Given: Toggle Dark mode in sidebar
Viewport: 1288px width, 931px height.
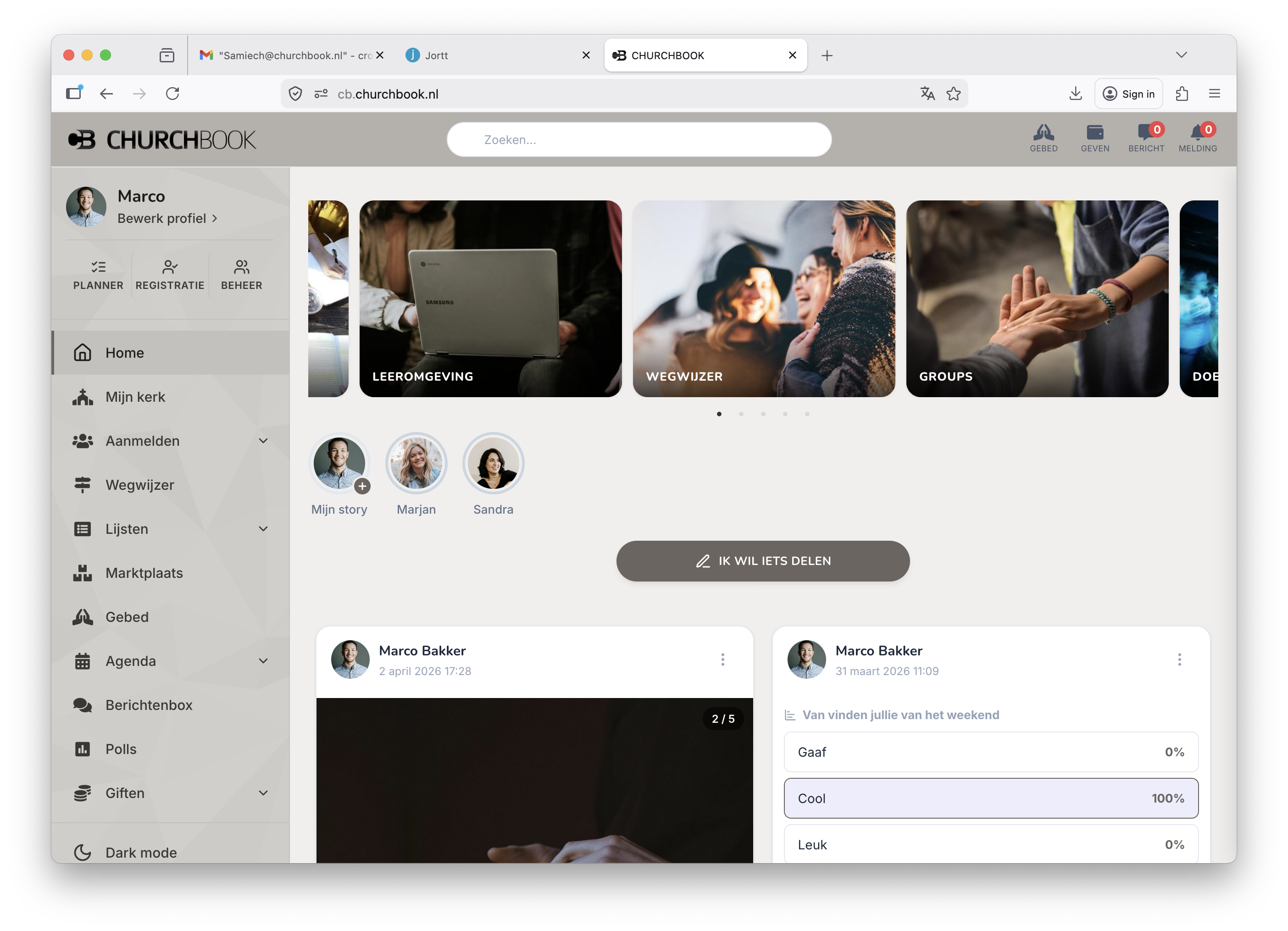Looking at the screenshot, I should click(x=141, y=852).
